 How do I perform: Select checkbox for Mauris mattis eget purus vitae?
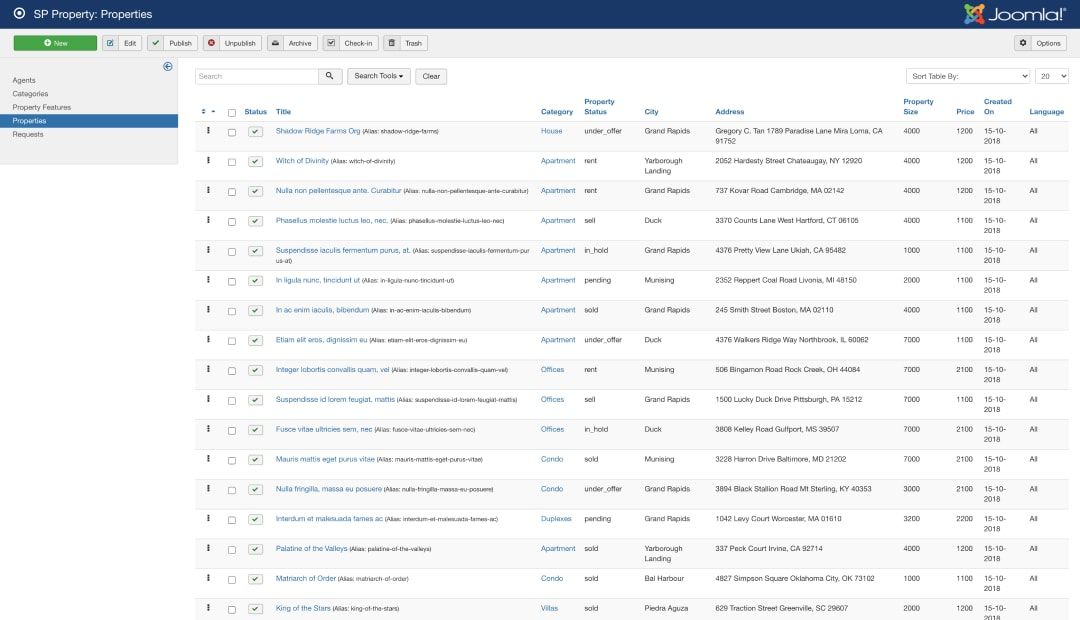click(x=232, y=460)
